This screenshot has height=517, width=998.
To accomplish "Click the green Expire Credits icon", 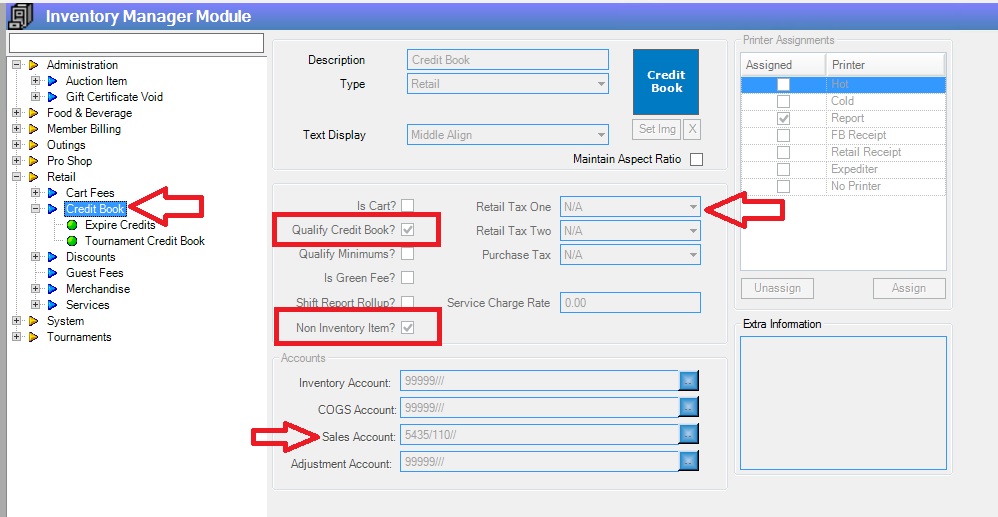I will pyautogui.click(x=73, y=225).
